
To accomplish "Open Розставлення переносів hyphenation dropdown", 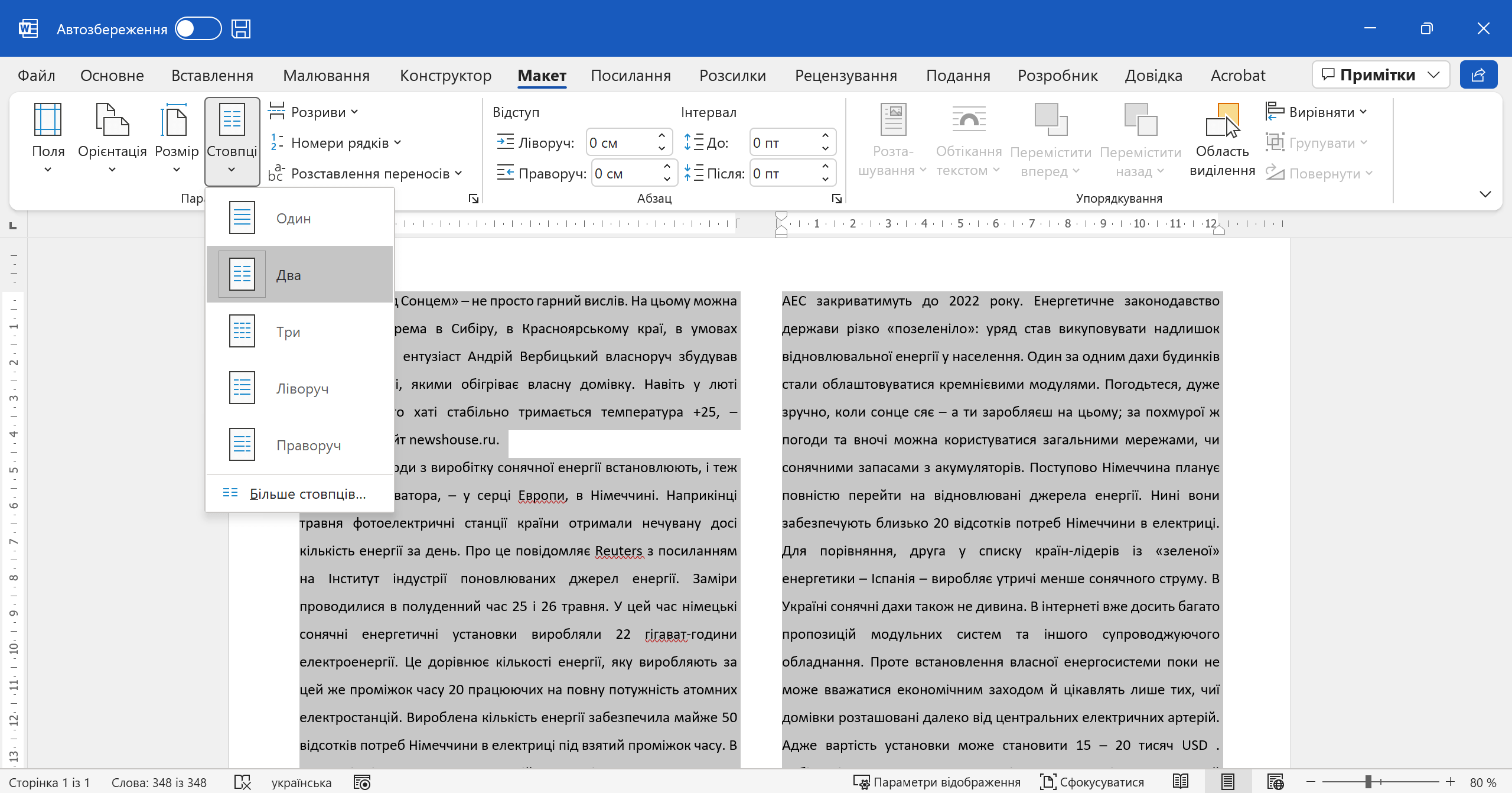I will point(366,173).
